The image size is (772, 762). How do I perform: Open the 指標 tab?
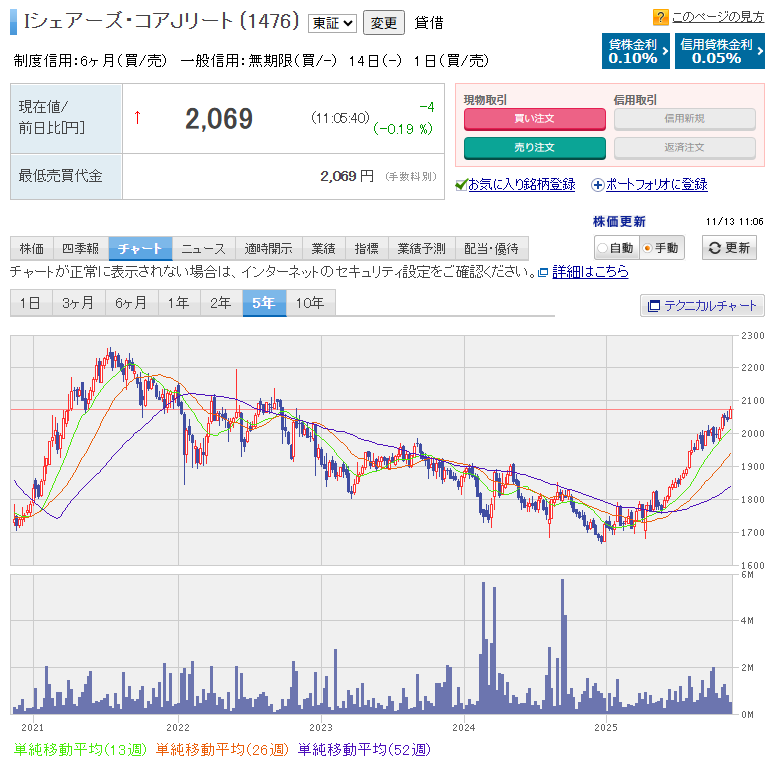(367, 249)
